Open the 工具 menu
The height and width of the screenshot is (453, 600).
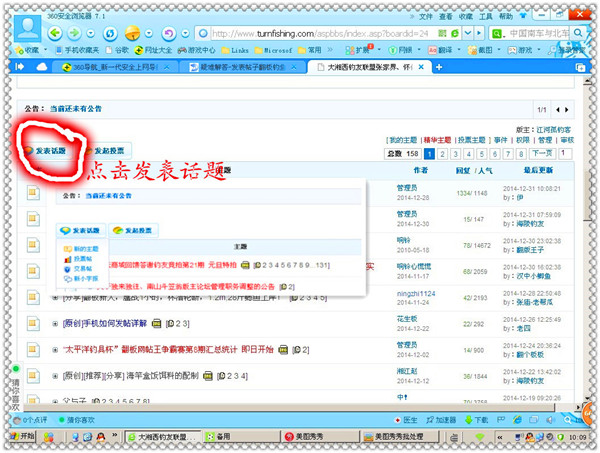(486, 16)
